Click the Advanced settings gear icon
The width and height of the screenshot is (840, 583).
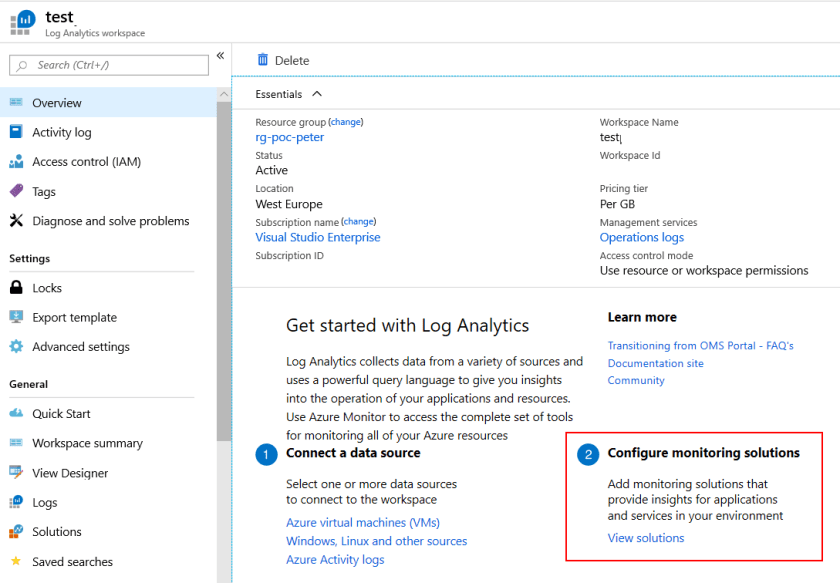[x=16, y=347]
